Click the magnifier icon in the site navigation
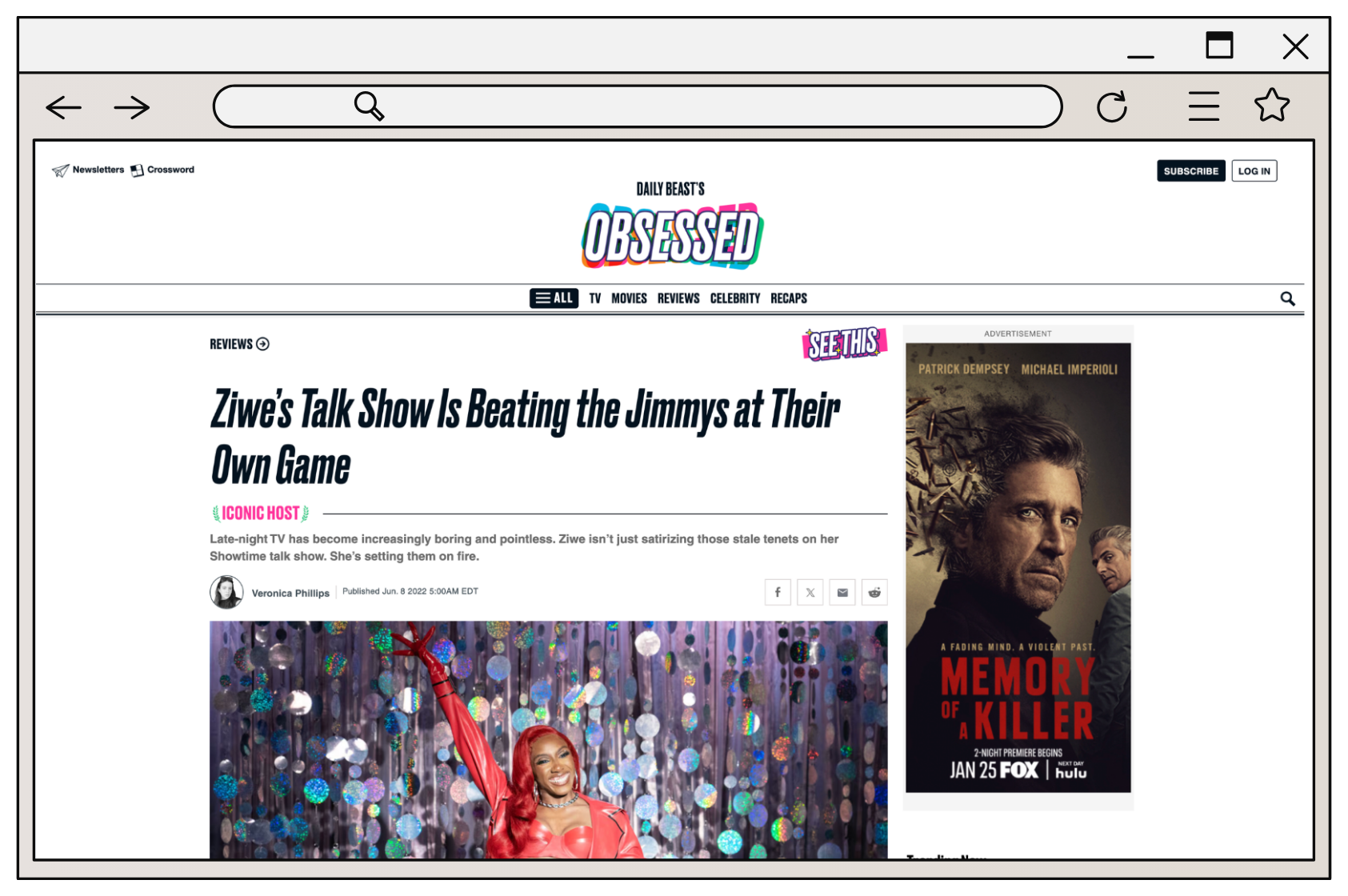 pos(1287,298)
